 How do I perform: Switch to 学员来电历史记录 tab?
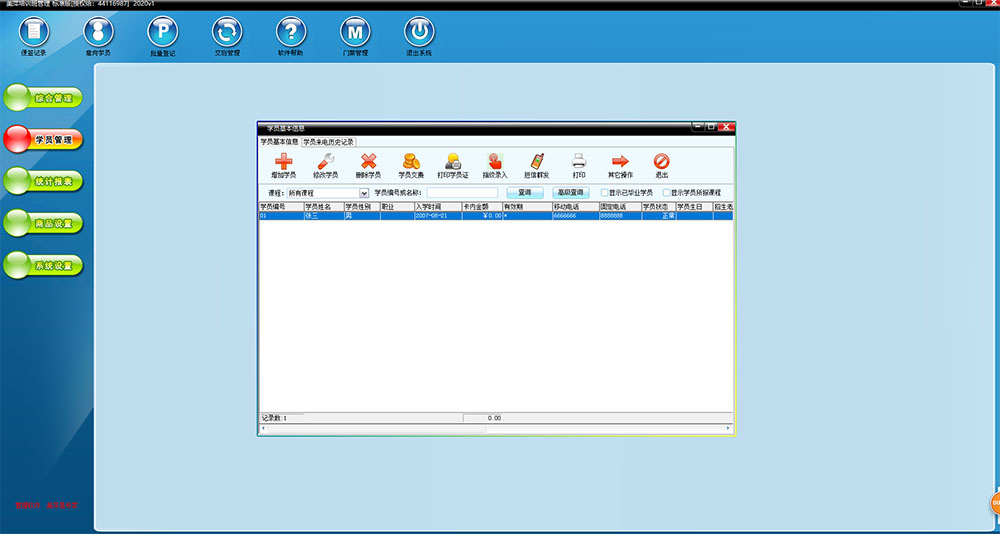pyautogui.click(x=329, y=142)
